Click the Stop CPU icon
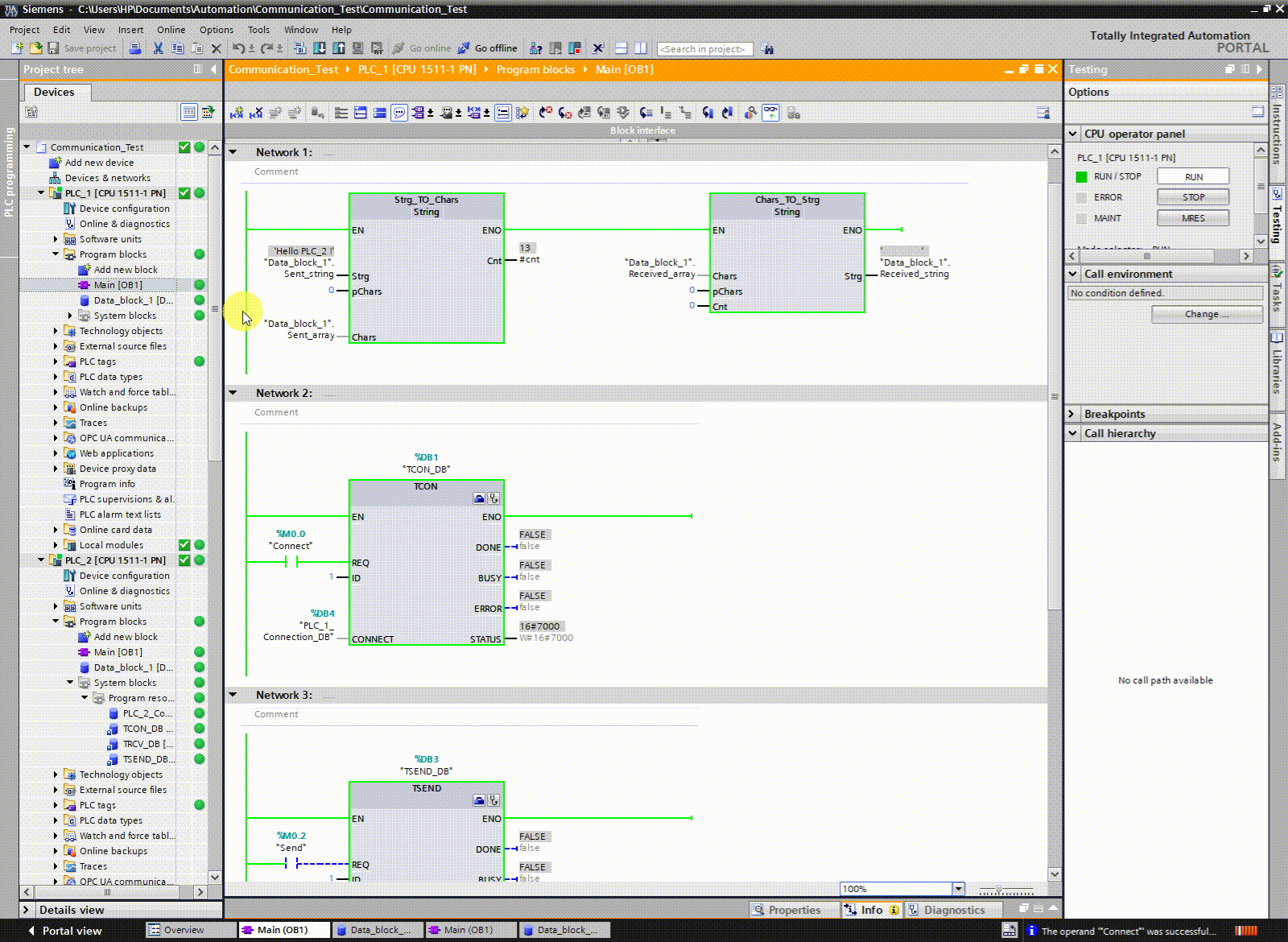The height and width of the screenshot is (942, 1288). 575,48
